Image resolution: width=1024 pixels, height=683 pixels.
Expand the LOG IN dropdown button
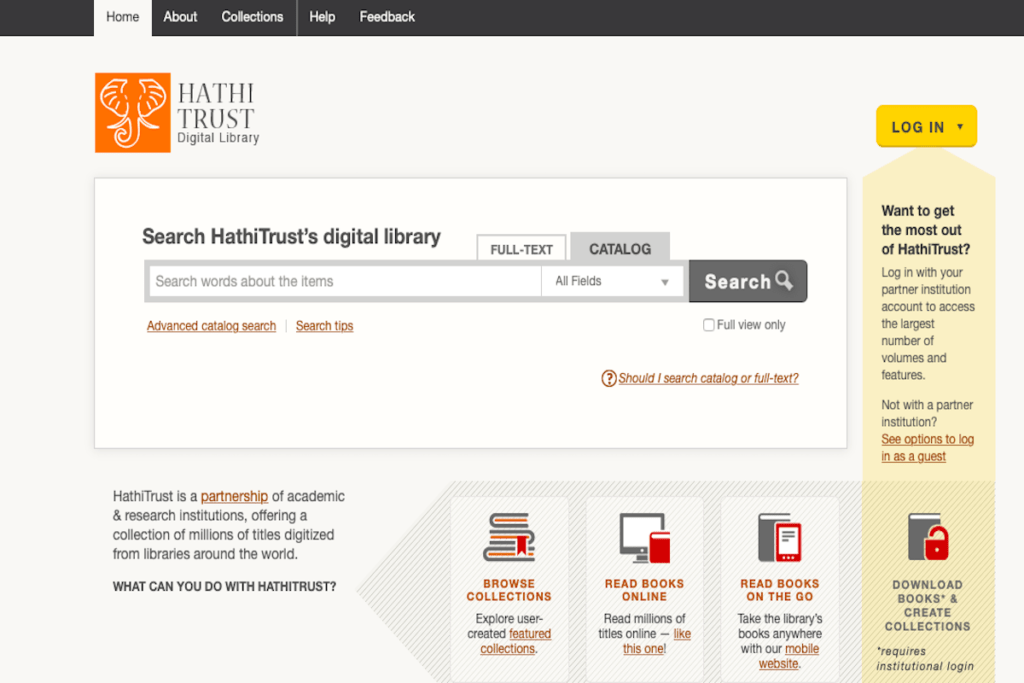click(x=926, y=127)
